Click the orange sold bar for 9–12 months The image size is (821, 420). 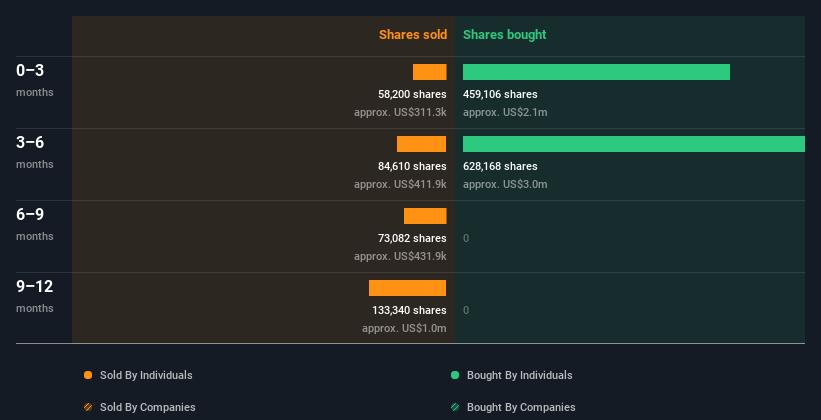coord(407,288)
